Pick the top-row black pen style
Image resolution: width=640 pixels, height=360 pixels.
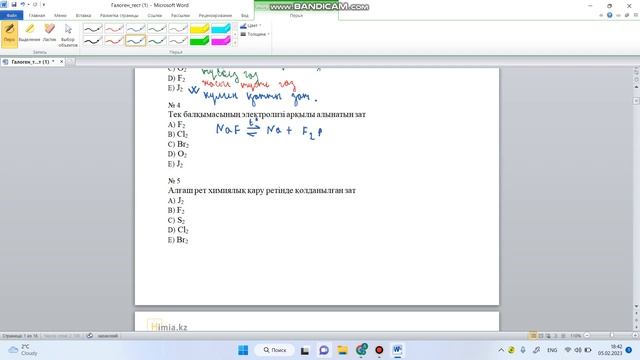pos(93,28)
